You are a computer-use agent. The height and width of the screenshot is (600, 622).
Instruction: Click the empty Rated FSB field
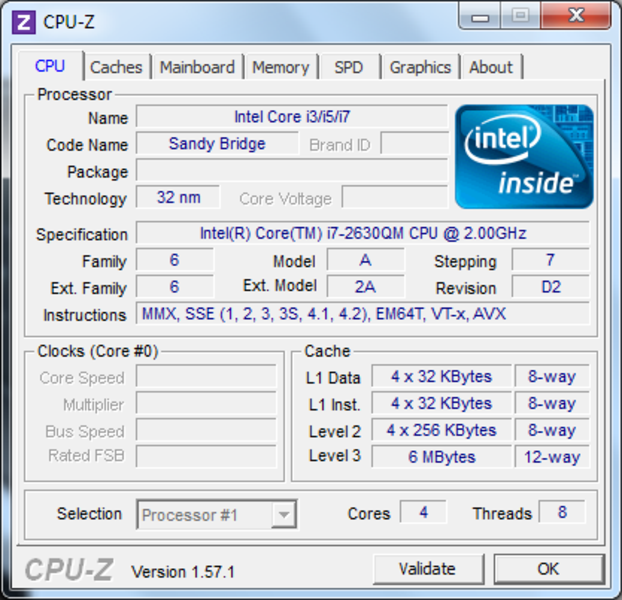tap(206, 456)
